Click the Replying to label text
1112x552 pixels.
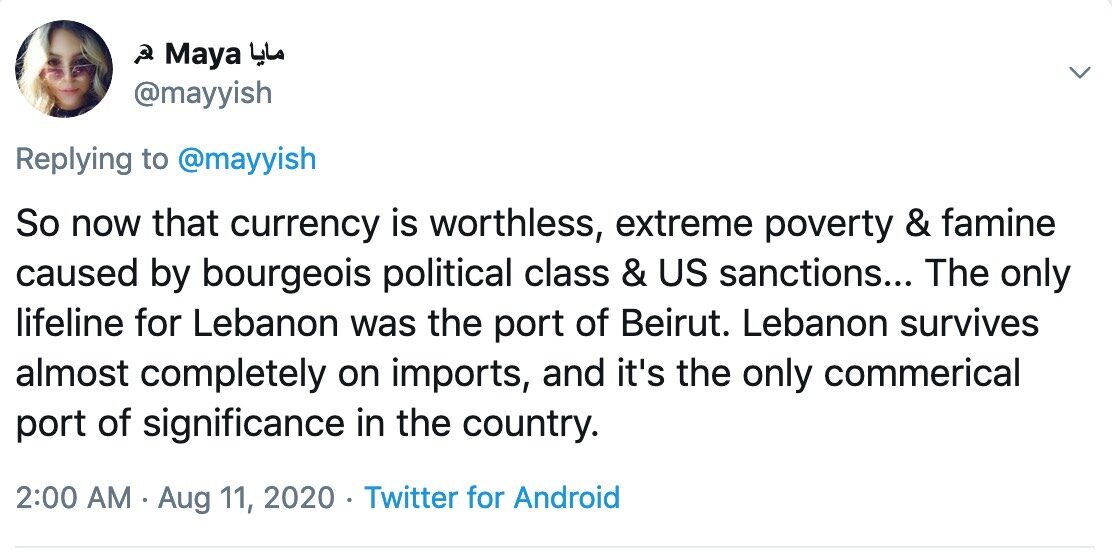(x=92, y=158)
